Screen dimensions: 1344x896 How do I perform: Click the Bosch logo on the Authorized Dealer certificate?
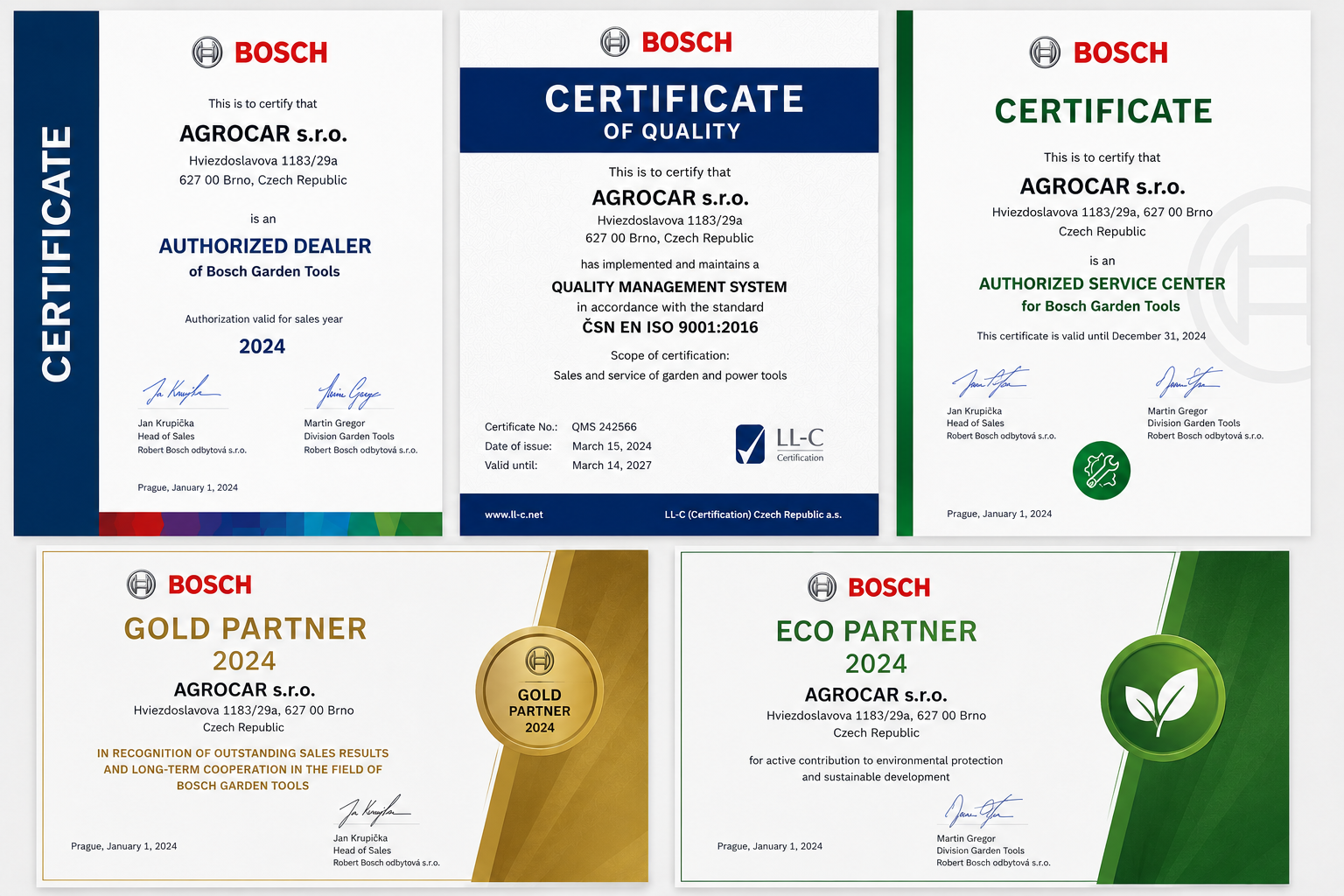point(260,52)
